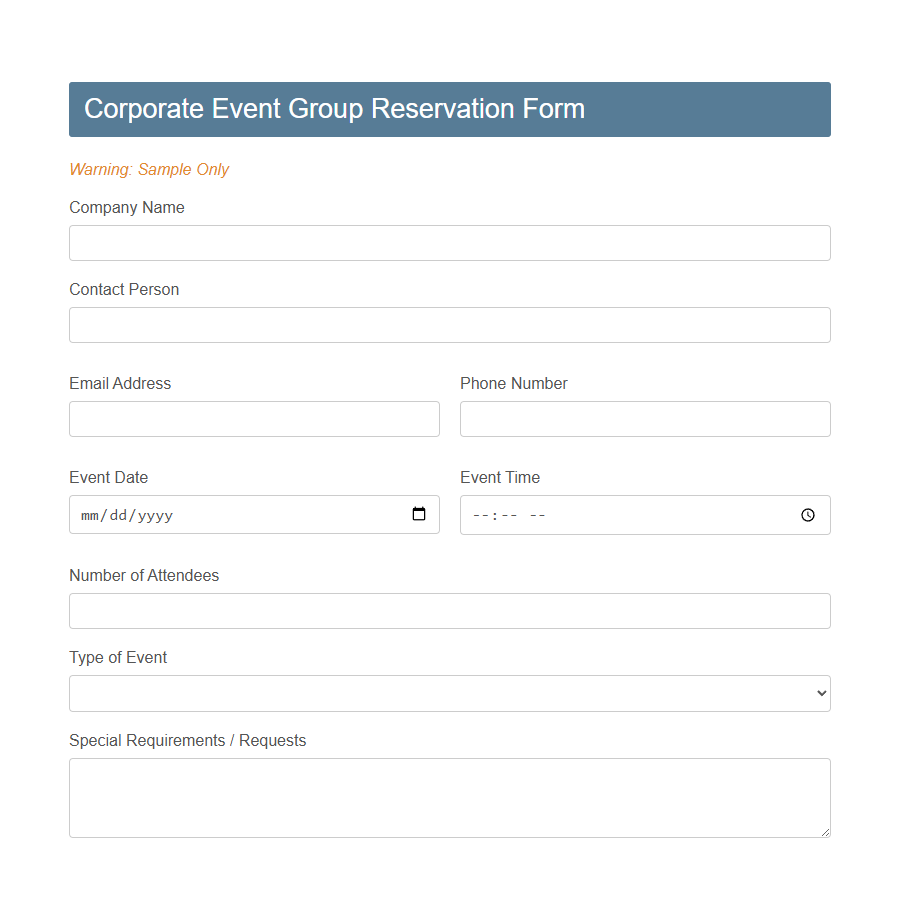Open the calendar picker icon in Event Date
900x914 pixels.
coord(418,514)
